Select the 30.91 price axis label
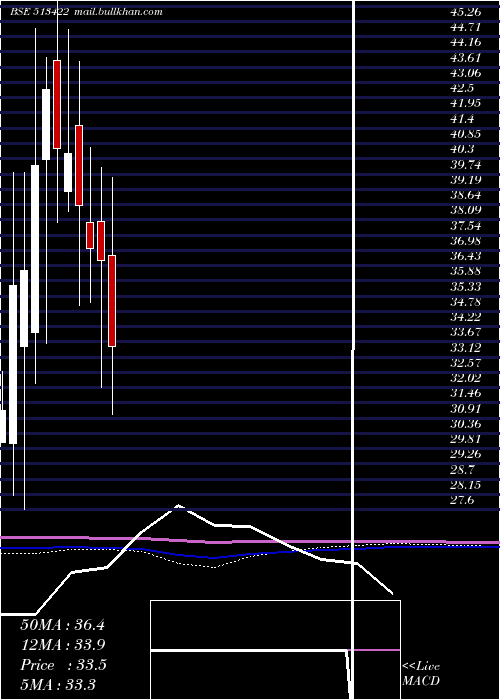This screenshot has width=500, height=700. tap(465, 408)
